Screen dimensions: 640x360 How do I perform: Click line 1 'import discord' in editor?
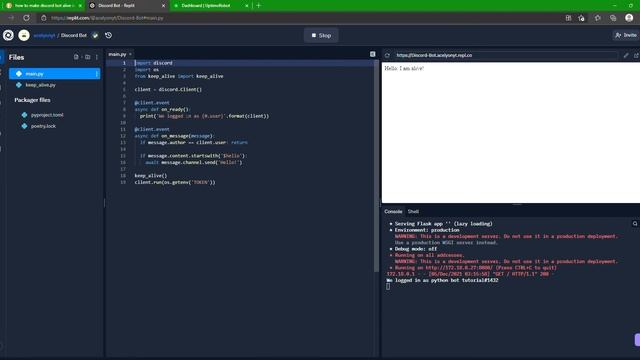point(153,63)
